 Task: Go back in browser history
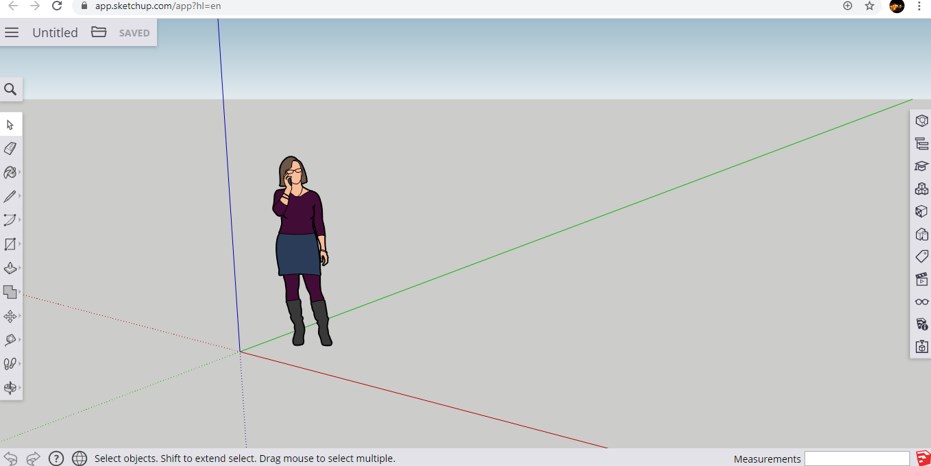click(x=12, y=6)
